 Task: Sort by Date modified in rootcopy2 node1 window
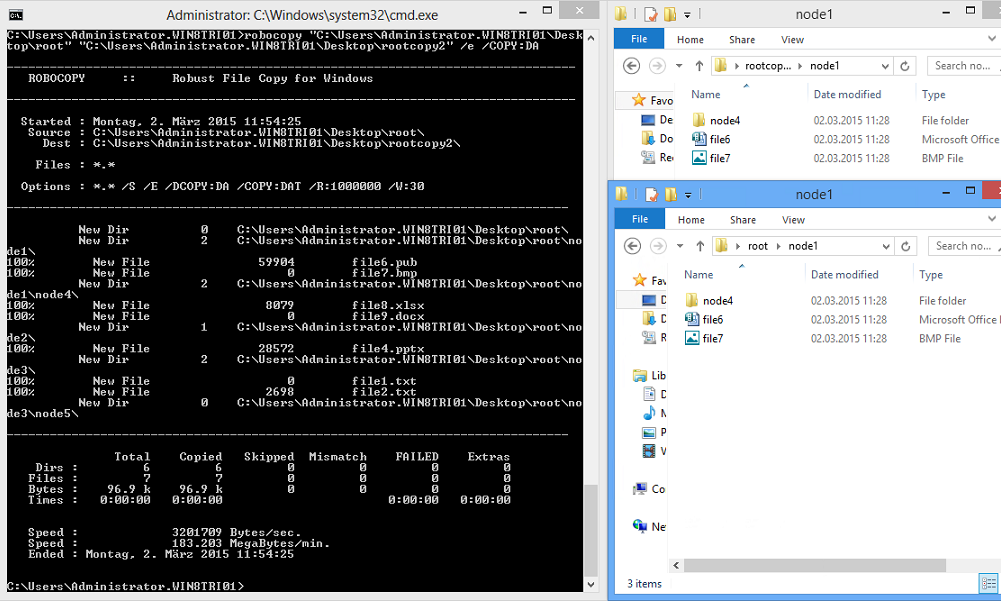(x=847, y=95)
